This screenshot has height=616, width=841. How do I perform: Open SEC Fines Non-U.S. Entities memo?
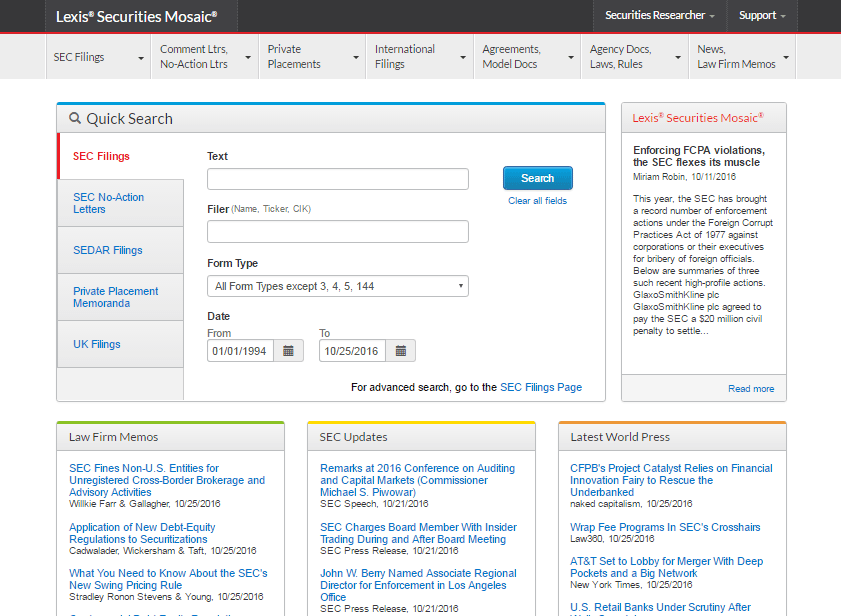pyautogui.click(x=167, y=480)
